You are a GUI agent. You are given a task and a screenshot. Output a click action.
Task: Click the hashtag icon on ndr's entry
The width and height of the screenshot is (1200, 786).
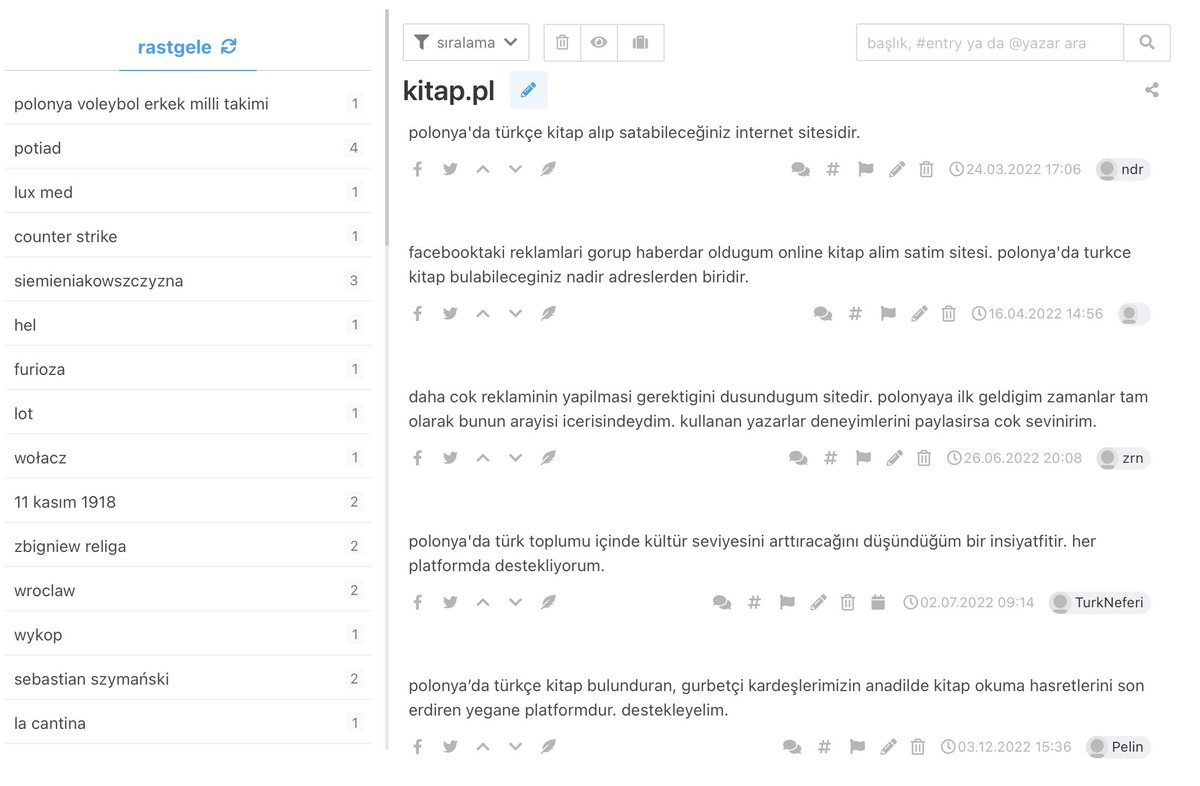tap(832, 170)
